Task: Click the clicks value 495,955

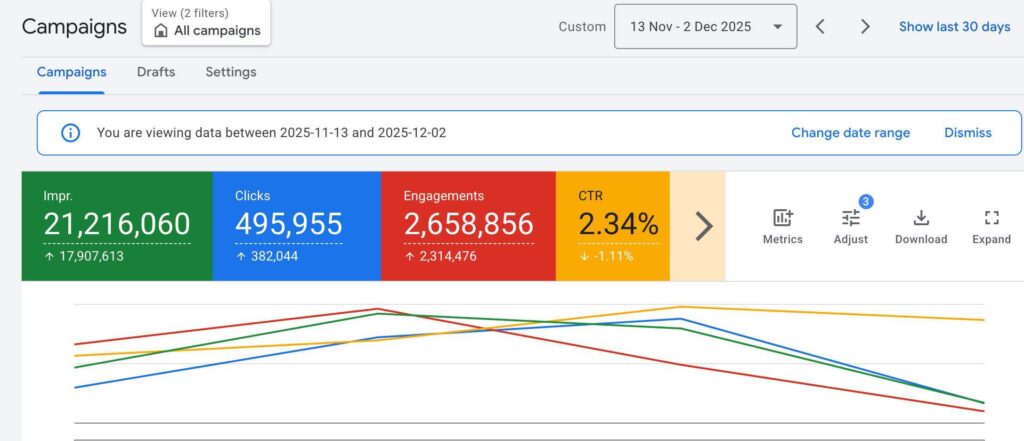Action: pos(289,224)
